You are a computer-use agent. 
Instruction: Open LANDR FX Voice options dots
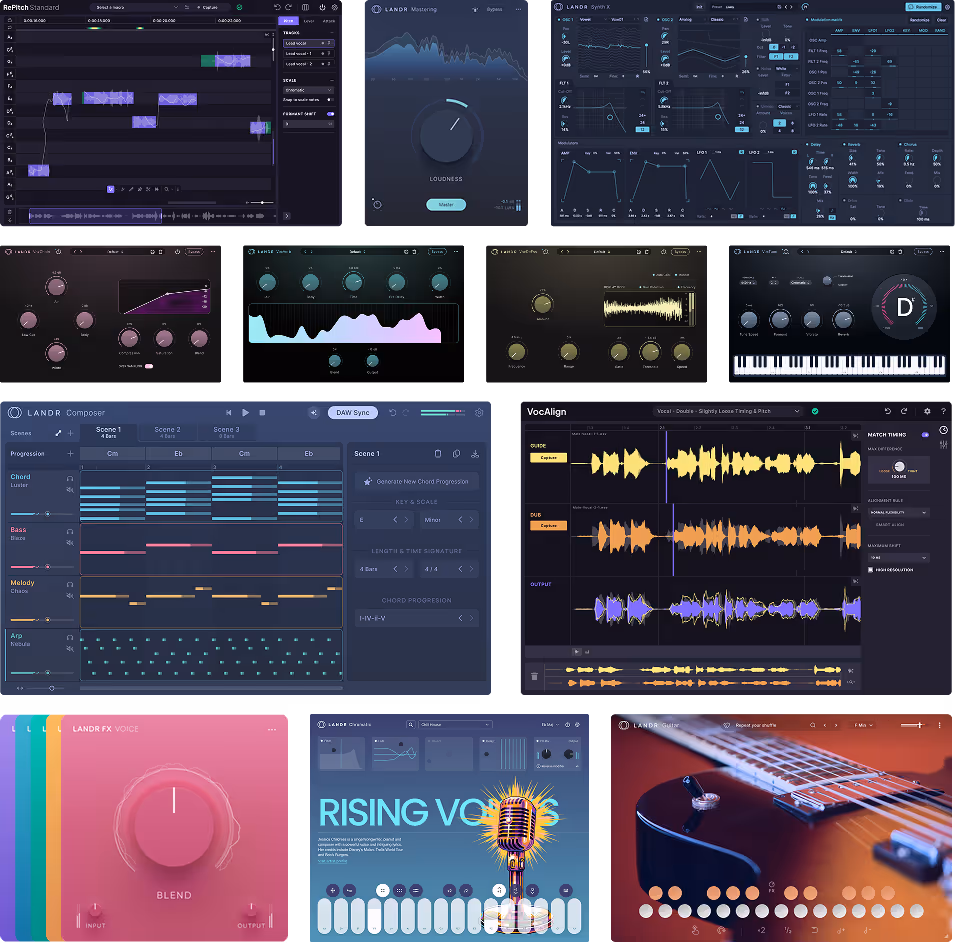point(272,729)
